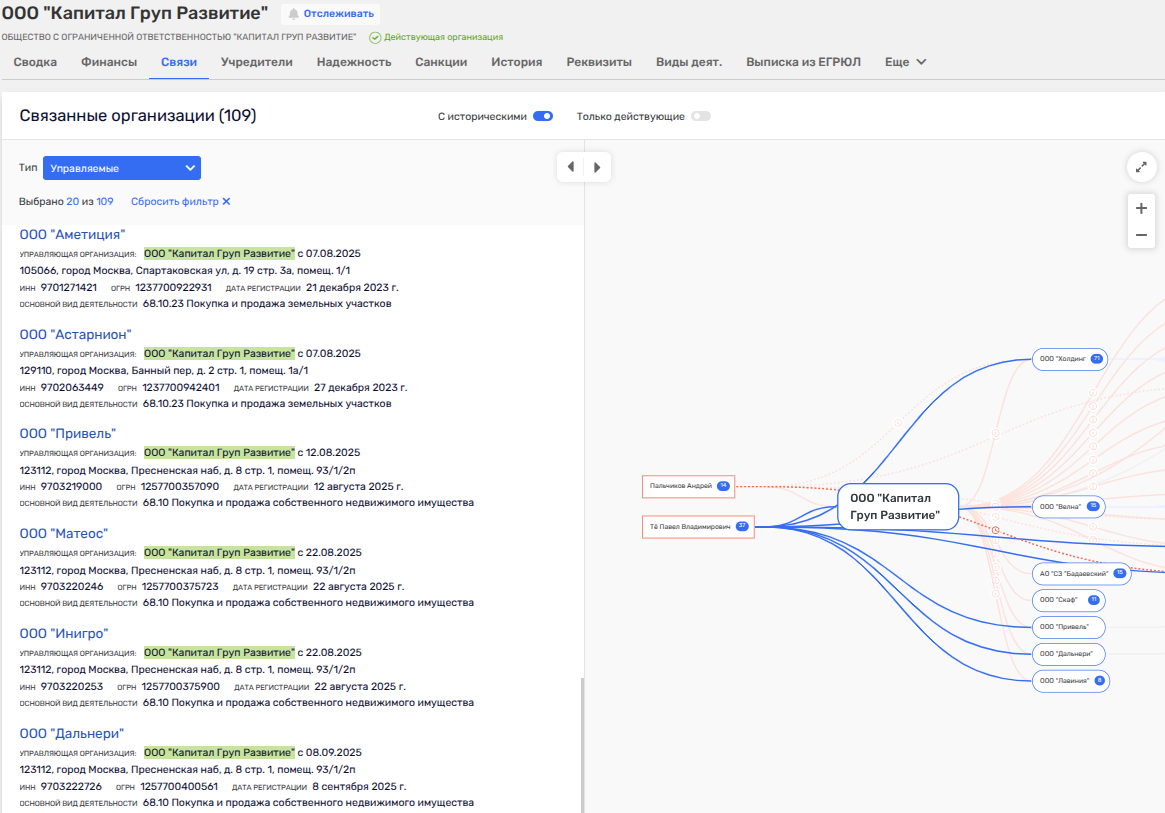Screen dimensions: 1165x813
Task: Open the Тип dropdown showing Управляемые
Action: 122,168
